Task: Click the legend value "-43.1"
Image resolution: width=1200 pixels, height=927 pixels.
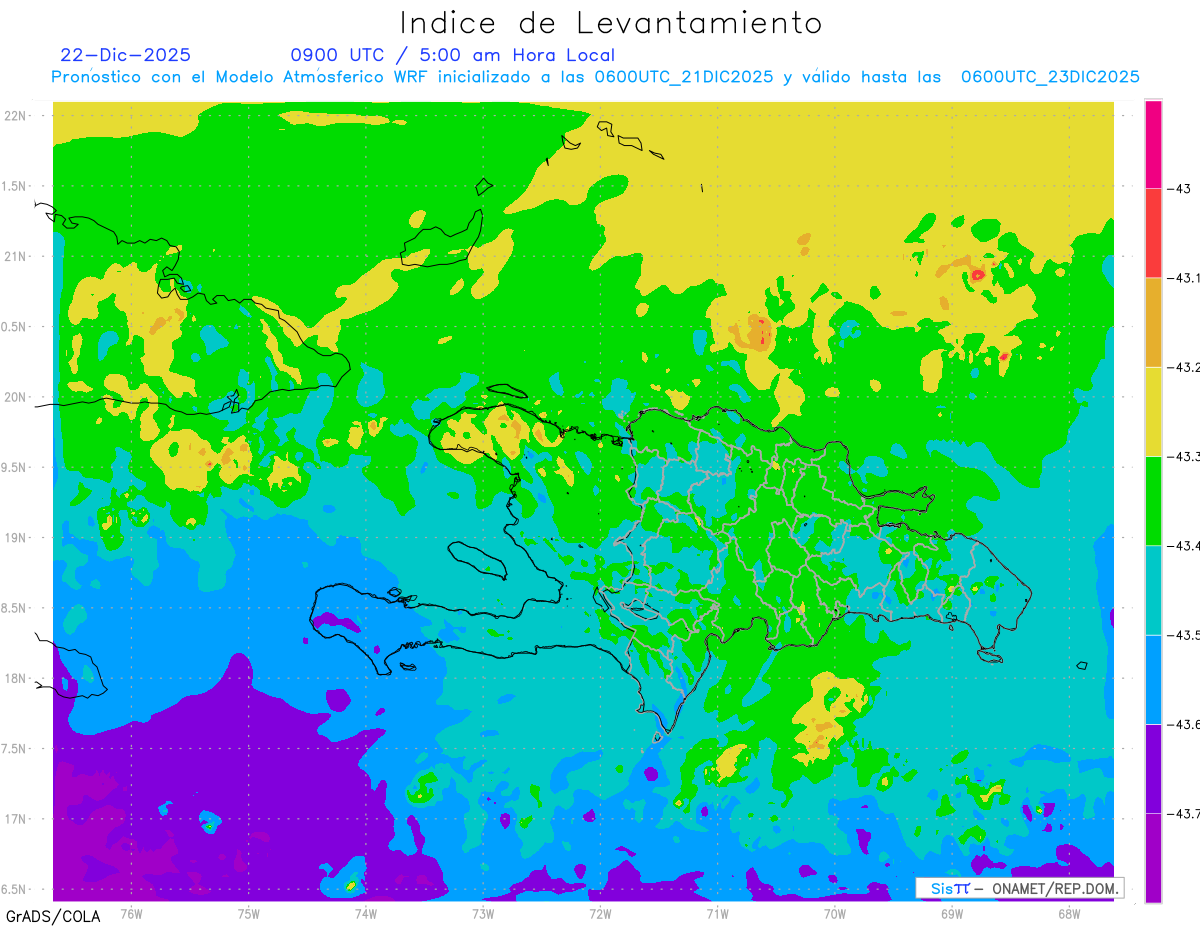Action: click(1183, 278)
